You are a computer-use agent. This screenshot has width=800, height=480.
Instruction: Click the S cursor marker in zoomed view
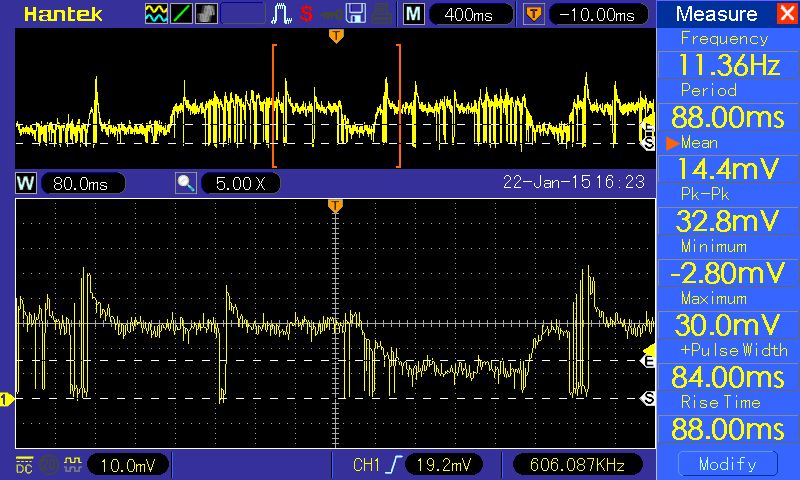click(x=648, y=398)
